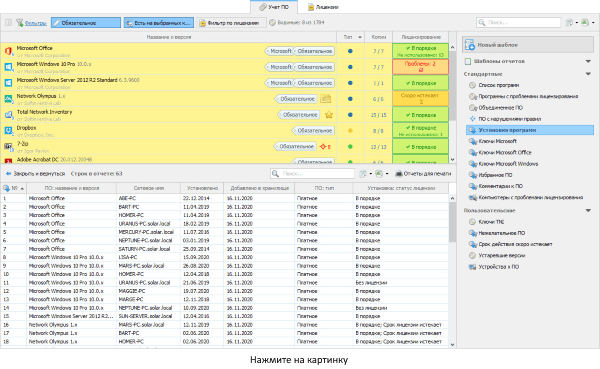The height and width of the screenshot is (369, 600).
Task: Switch to the Лицензии tab
Action: [323, 7]
